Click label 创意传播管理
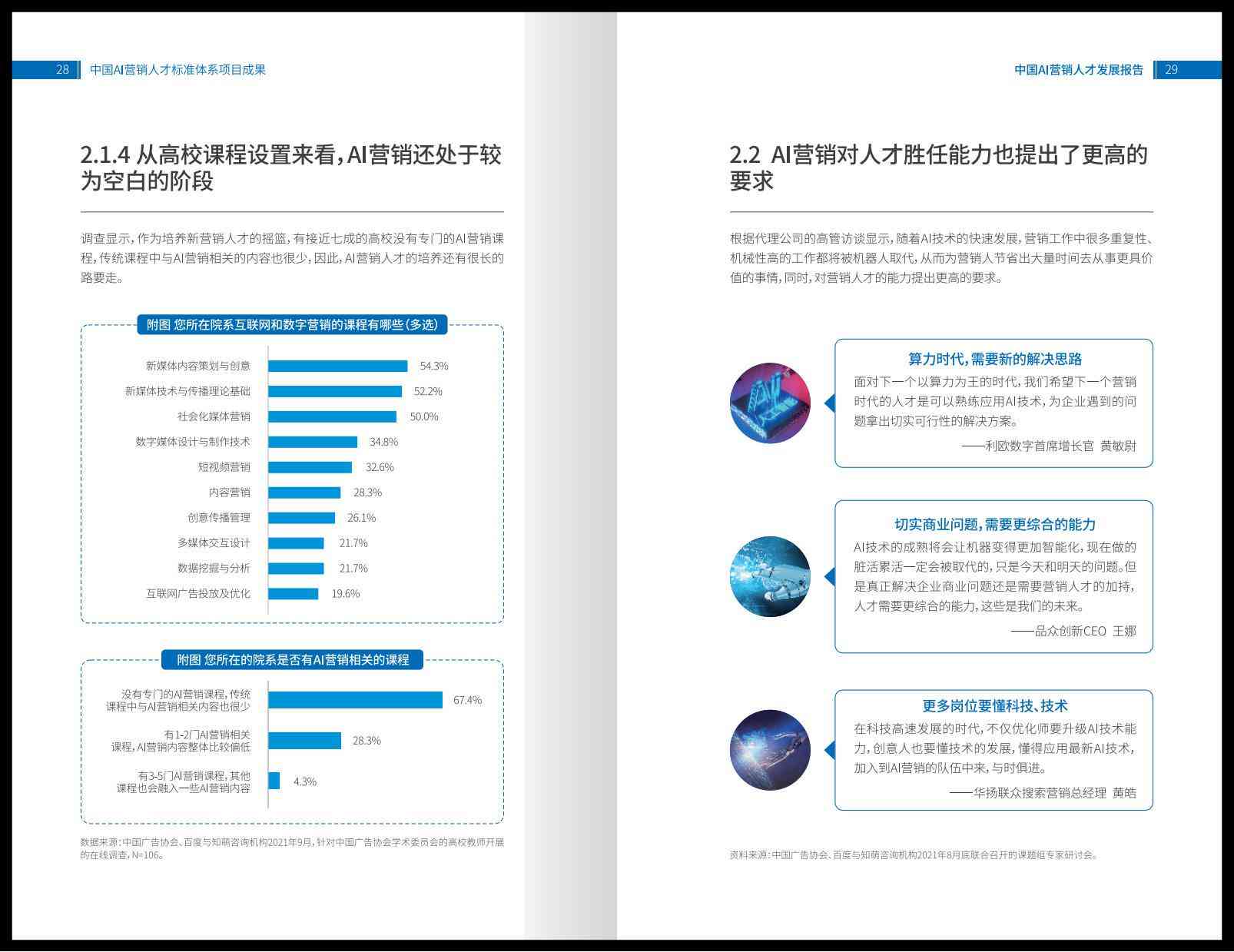Viewport: 1234px width, 952px height. [x=219, y=518]
